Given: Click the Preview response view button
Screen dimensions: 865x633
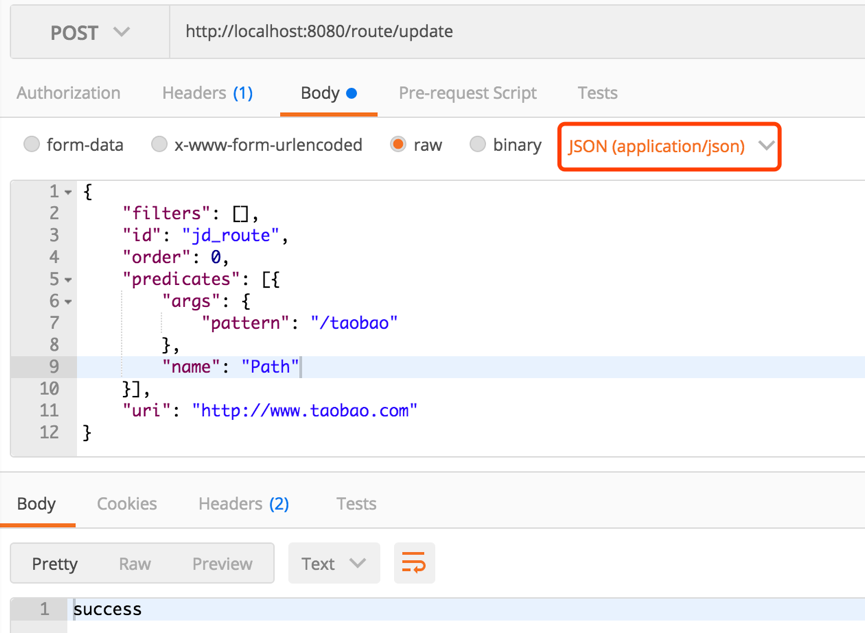Looking at the screenshot, I should pos(222,563).
